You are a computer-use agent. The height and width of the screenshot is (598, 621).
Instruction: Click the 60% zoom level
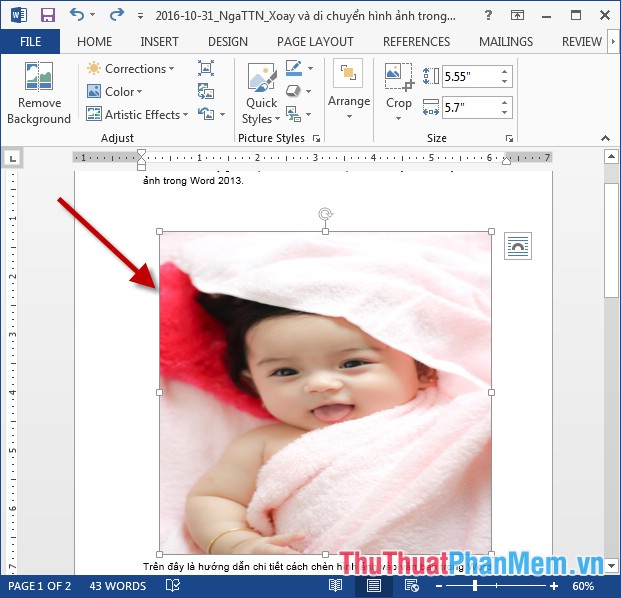coord(583,586)
